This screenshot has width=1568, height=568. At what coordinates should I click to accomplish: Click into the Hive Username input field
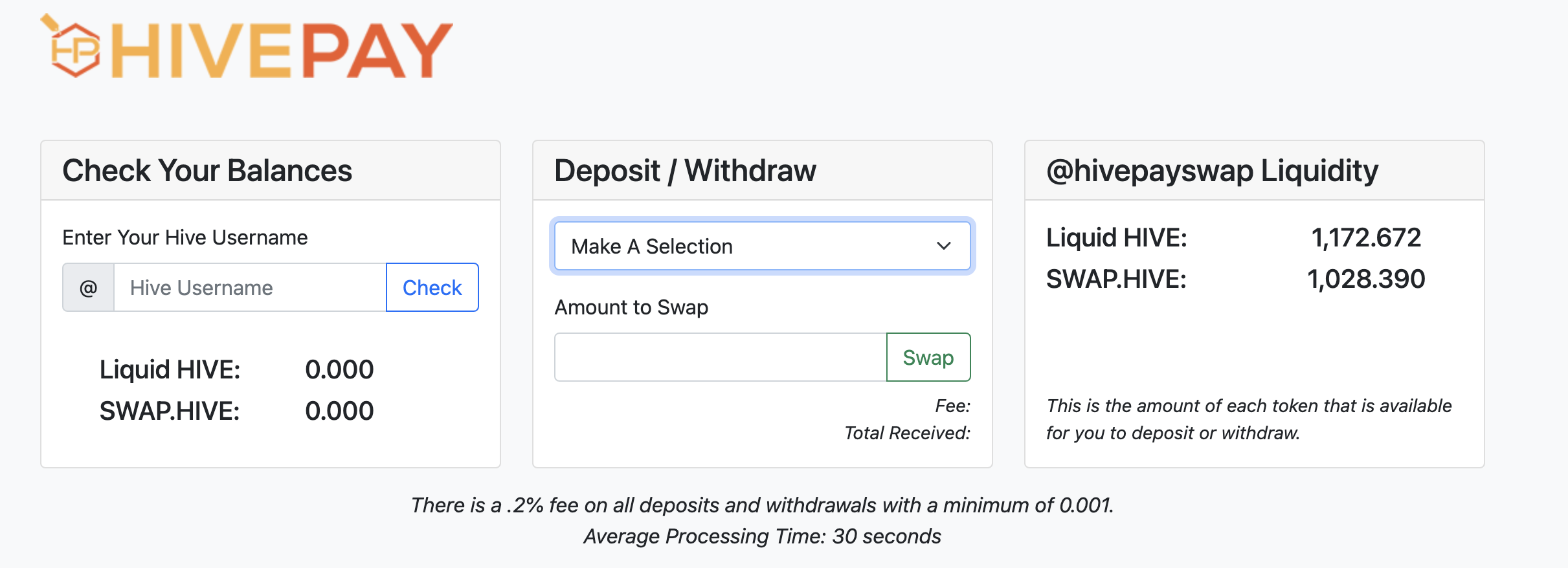coord(250,287)
